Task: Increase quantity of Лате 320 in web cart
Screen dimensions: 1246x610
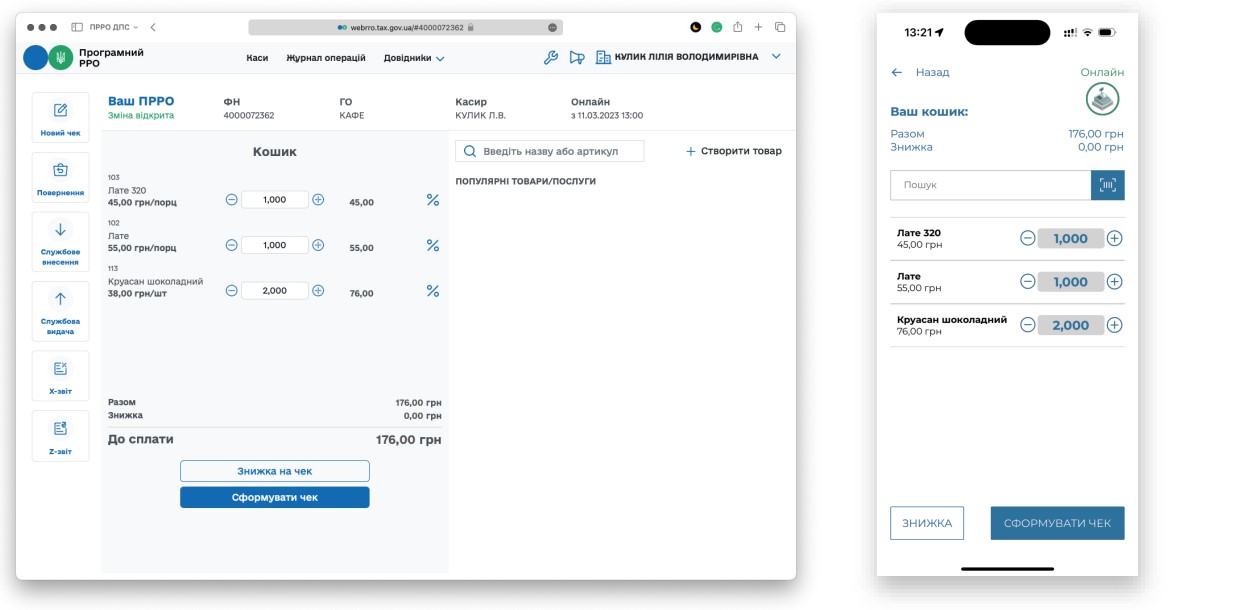Action: [x=318, y=200]
